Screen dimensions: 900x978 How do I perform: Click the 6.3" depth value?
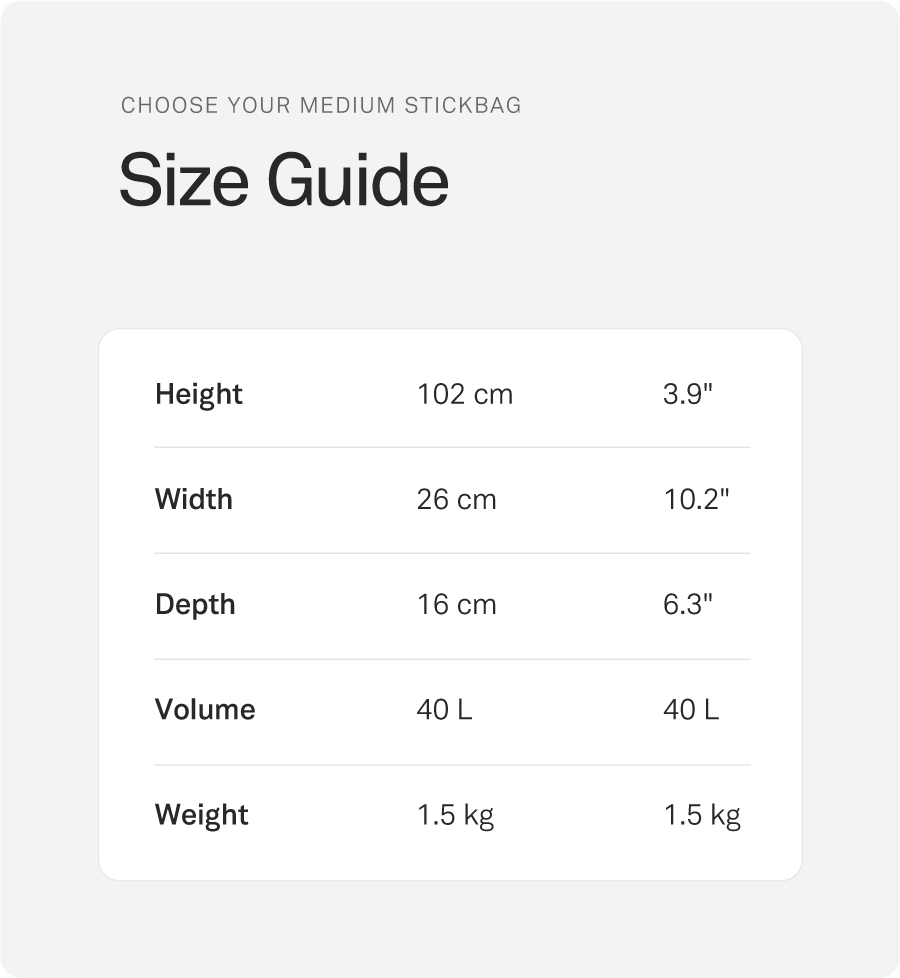pyautogui.click(x=688, y=605)
